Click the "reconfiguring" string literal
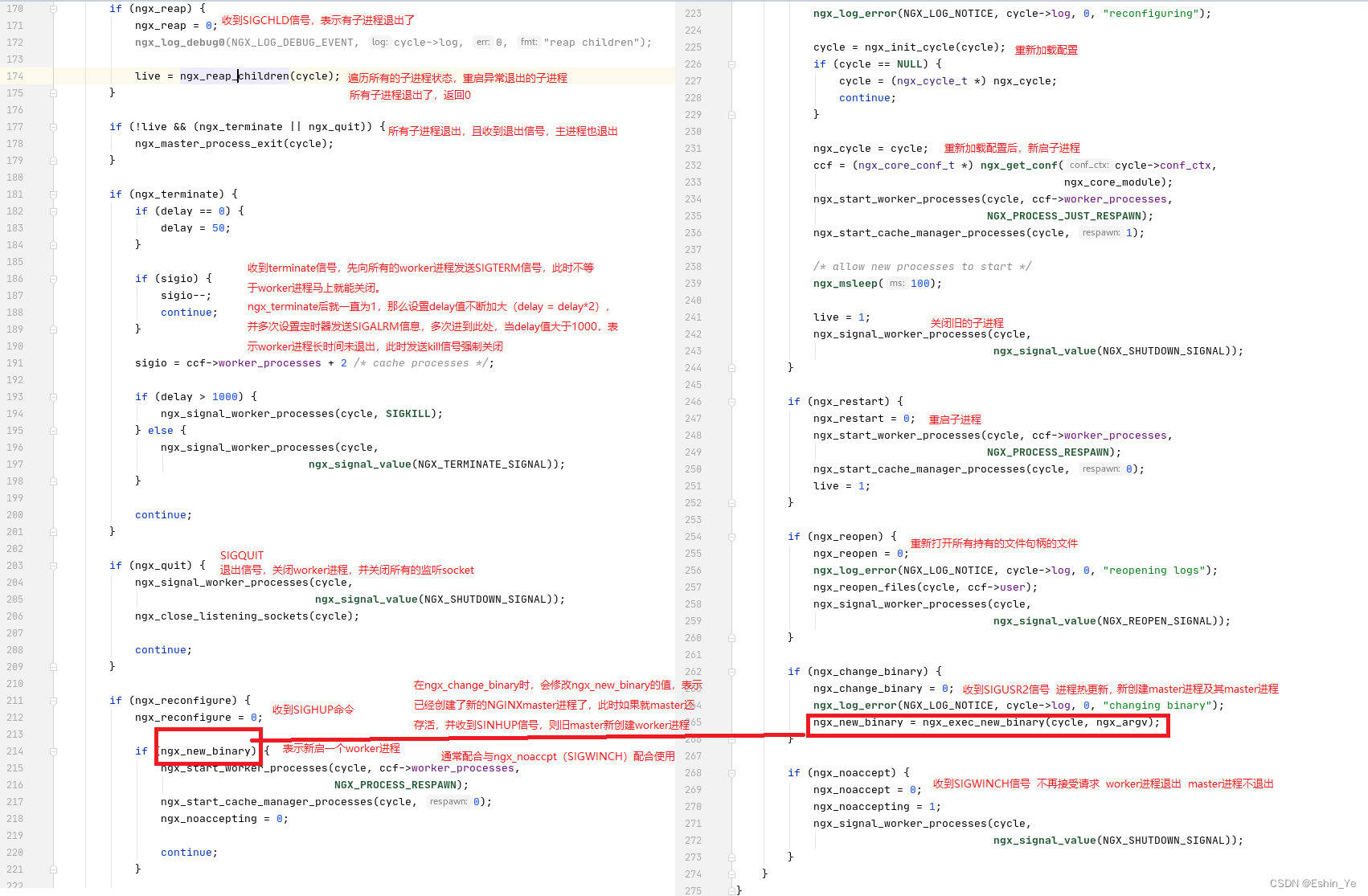 click(x=1150, y=14)
